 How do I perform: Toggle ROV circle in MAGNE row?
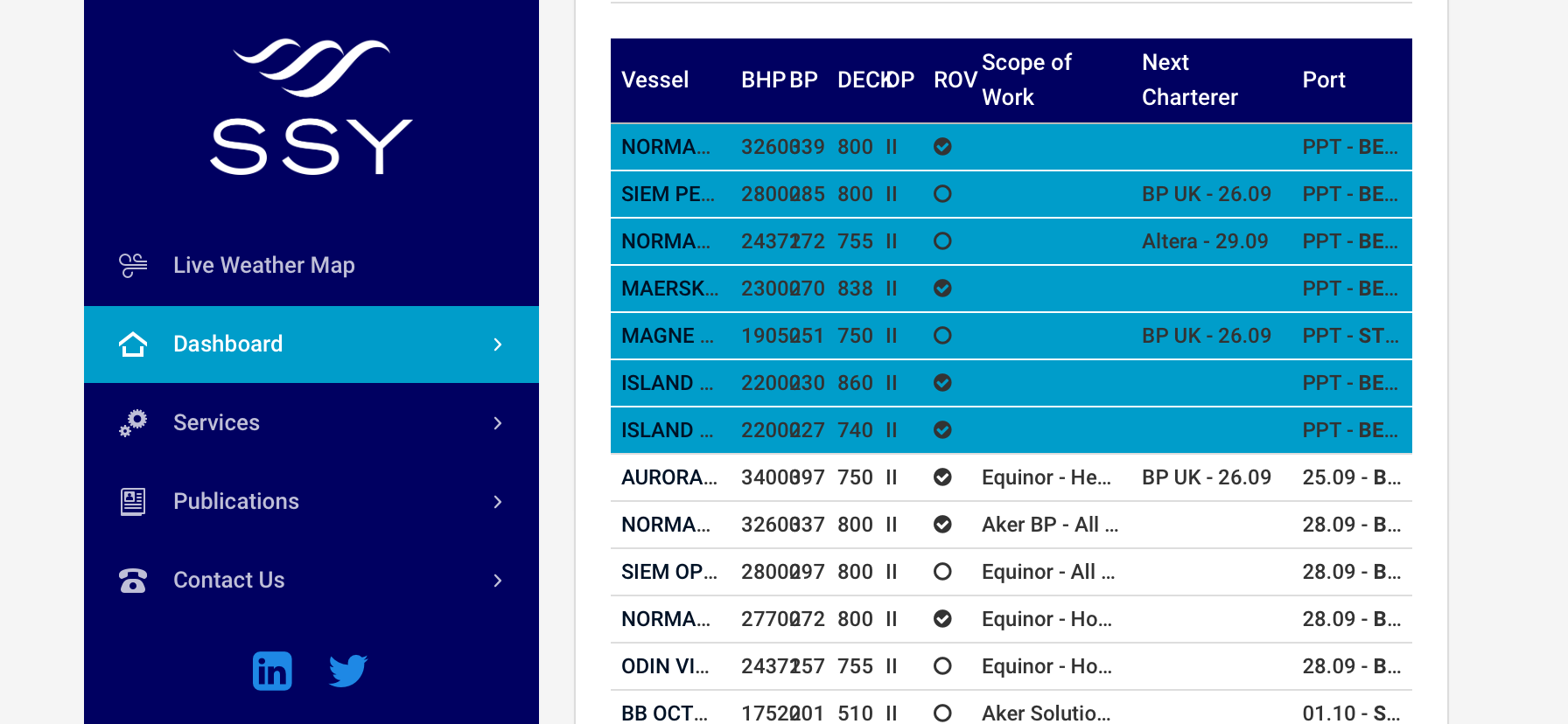pyautogui.click(x=942, y=336)
